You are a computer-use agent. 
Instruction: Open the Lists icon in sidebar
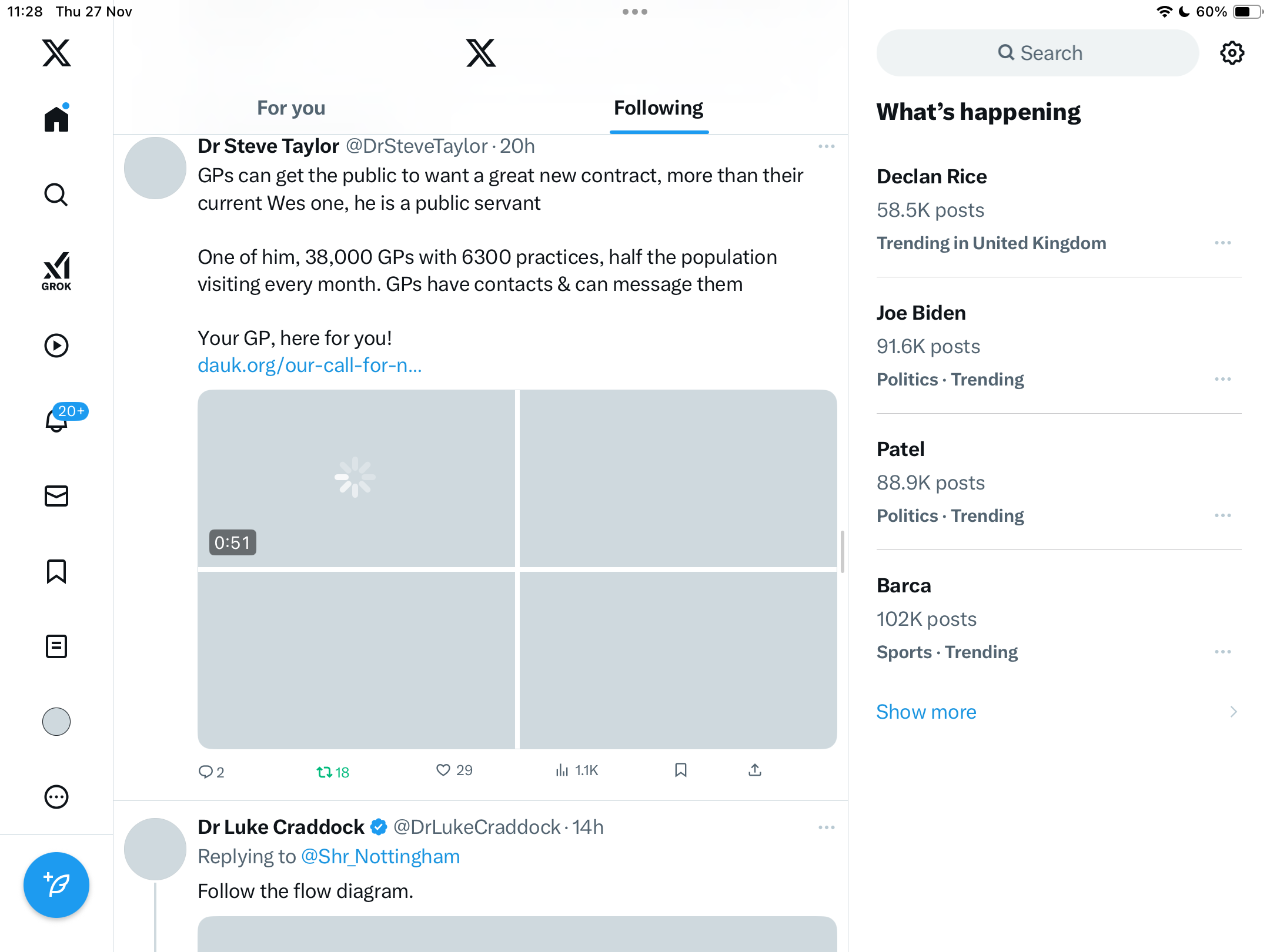click(x=56, y=646)
